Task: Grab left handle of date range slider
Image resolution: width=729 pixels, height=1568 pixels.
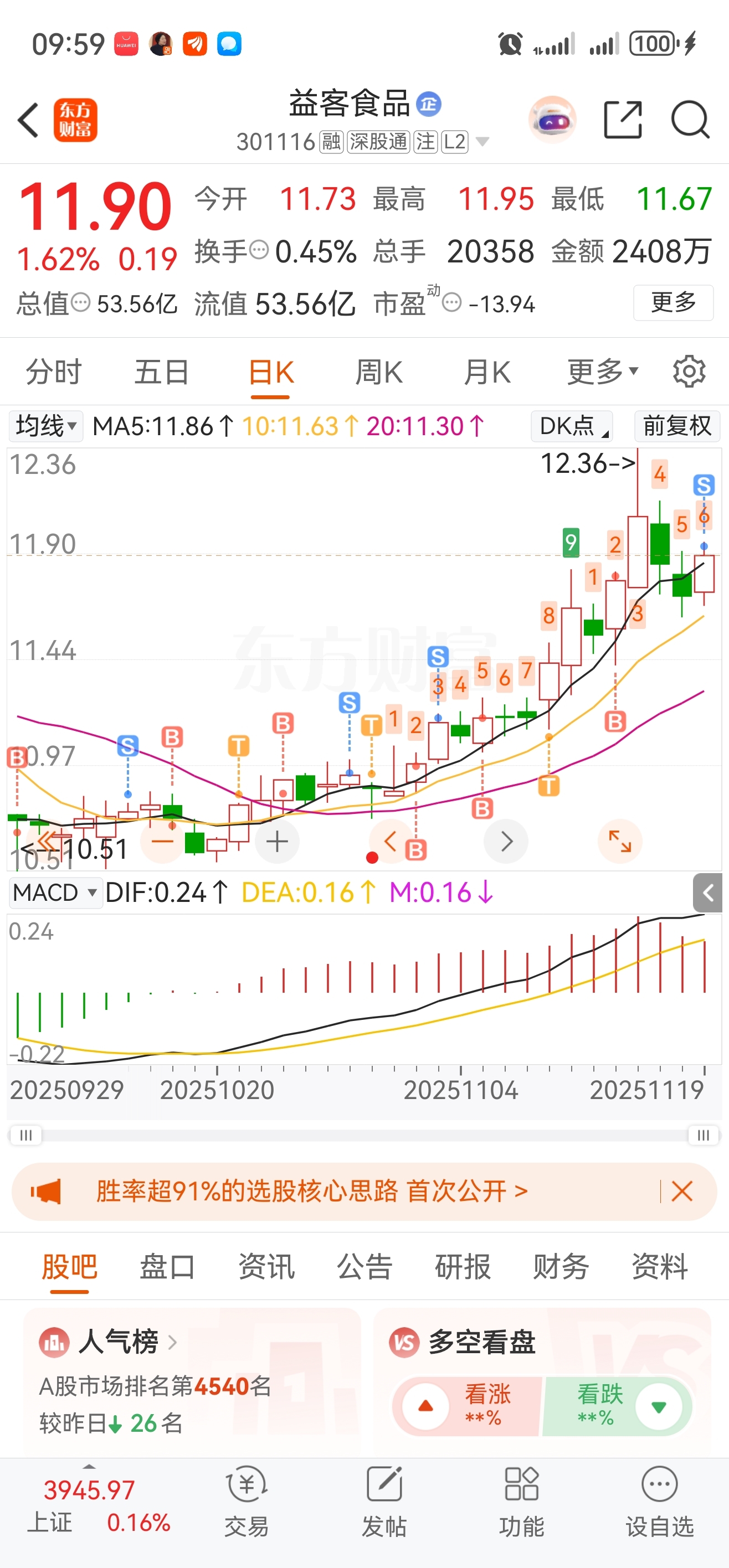Action: pyautogui.click(x=25, y=1135)
